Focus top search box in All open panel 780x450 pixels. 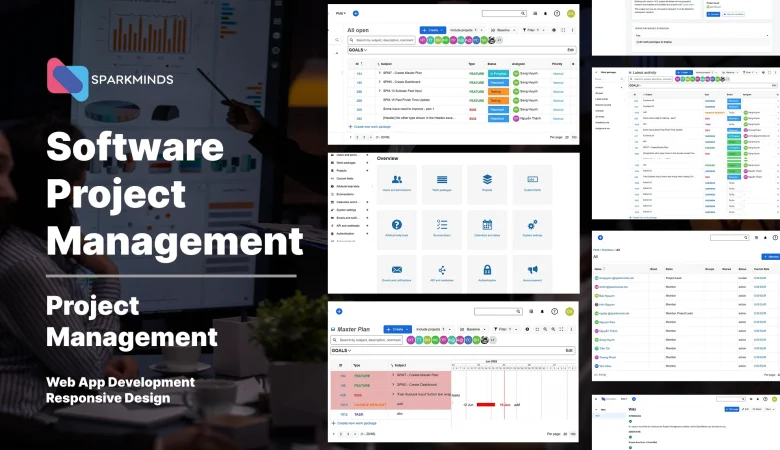(x=504, y=13)
